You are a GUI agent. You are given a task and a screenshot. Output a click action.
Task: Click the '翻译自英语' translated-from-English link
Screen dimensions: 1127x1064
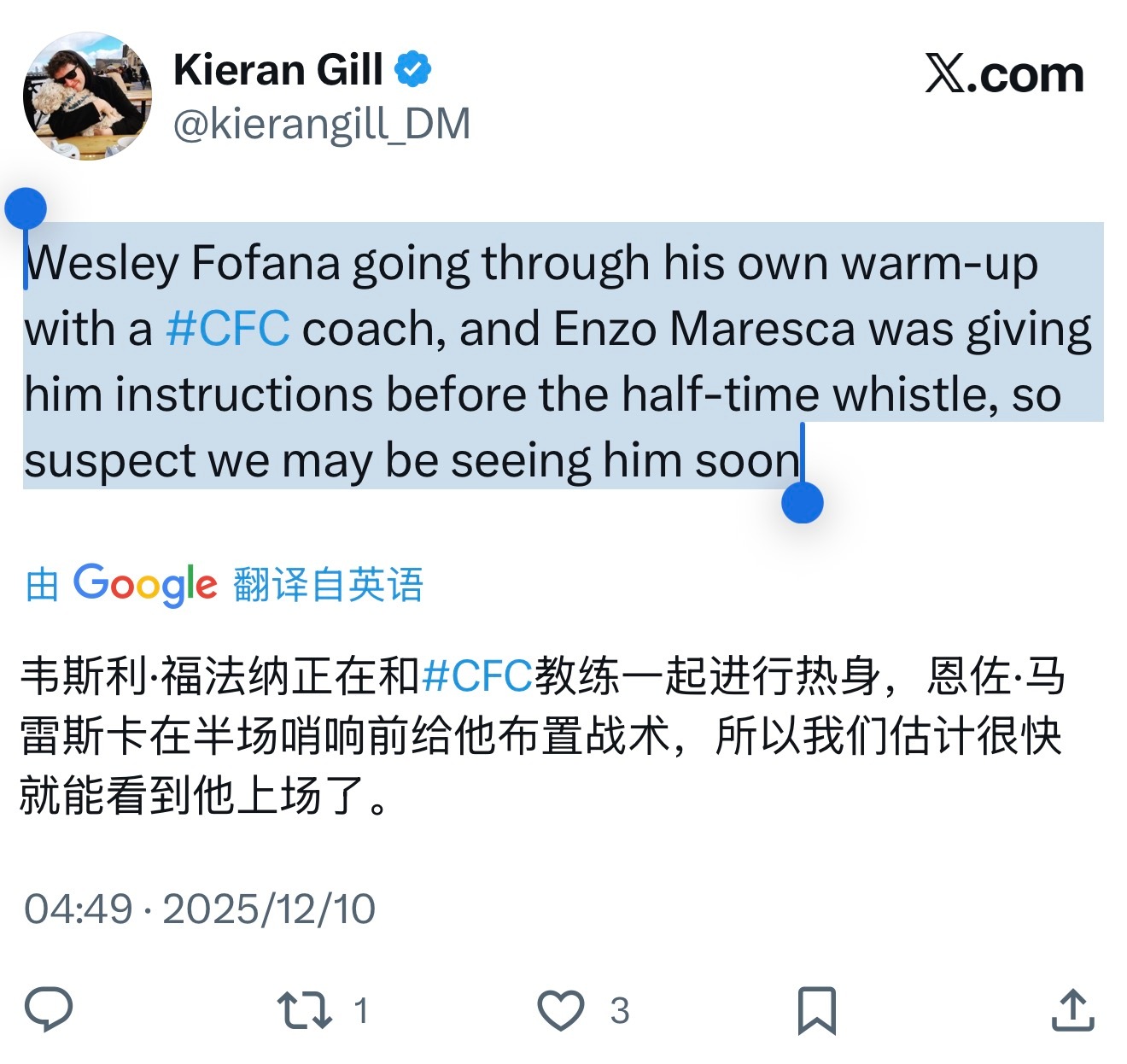click(329, 584)
